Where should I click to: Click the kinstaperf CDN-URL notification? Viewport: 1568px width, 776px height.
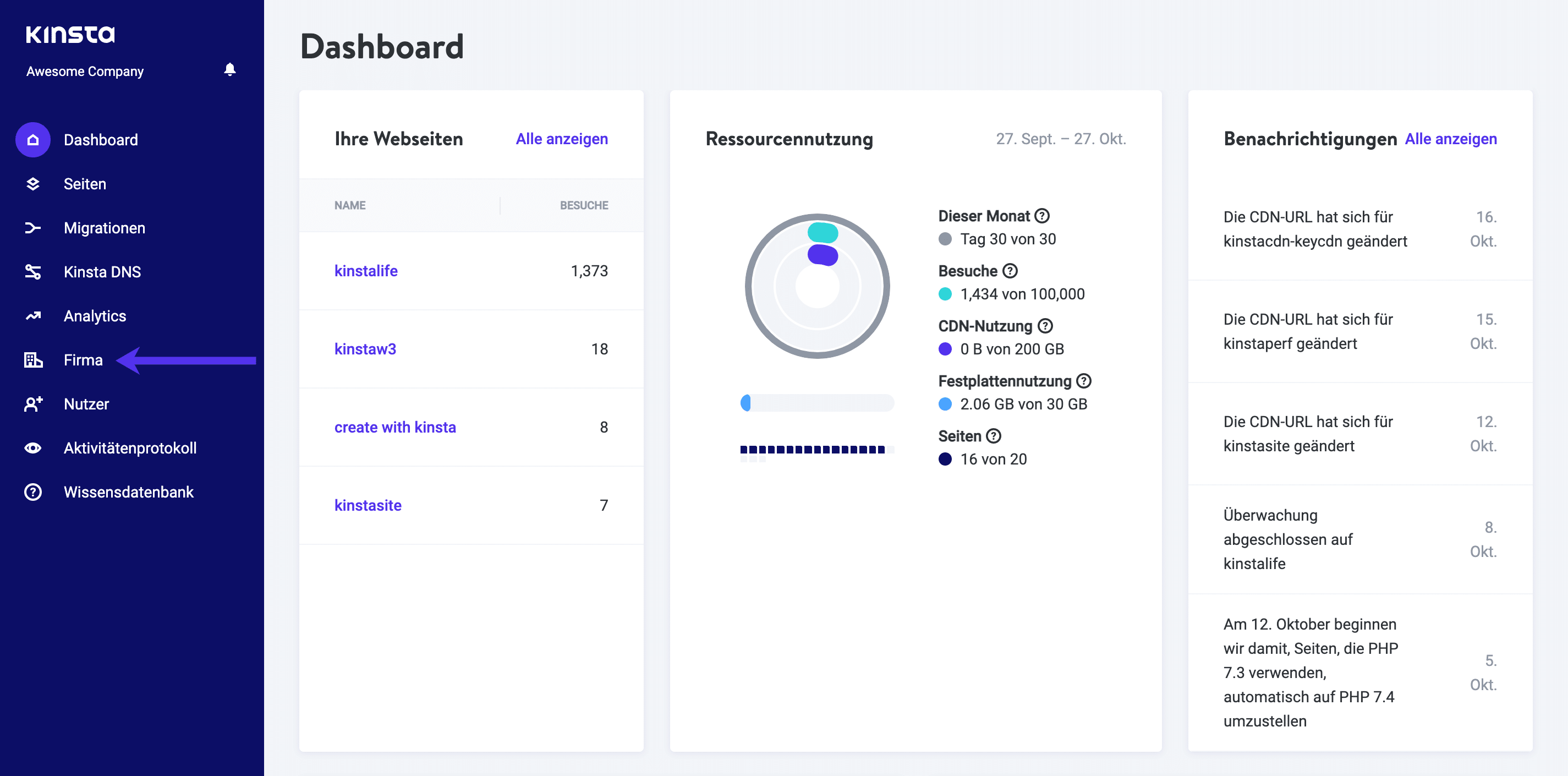tap(1360, 331)
